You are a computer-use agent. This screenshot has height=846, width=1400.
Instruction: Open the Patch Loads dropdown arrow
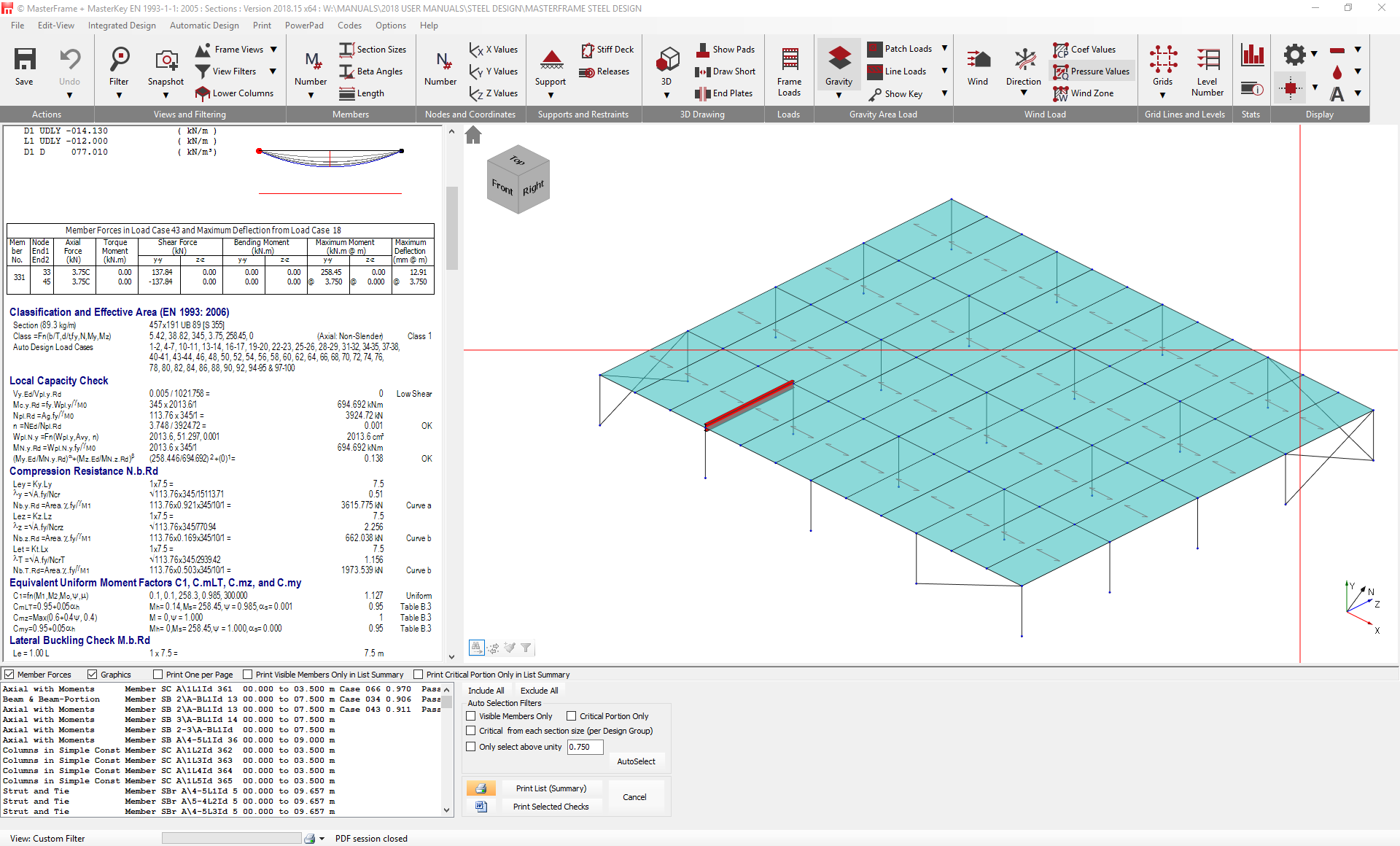pos(944,48)
